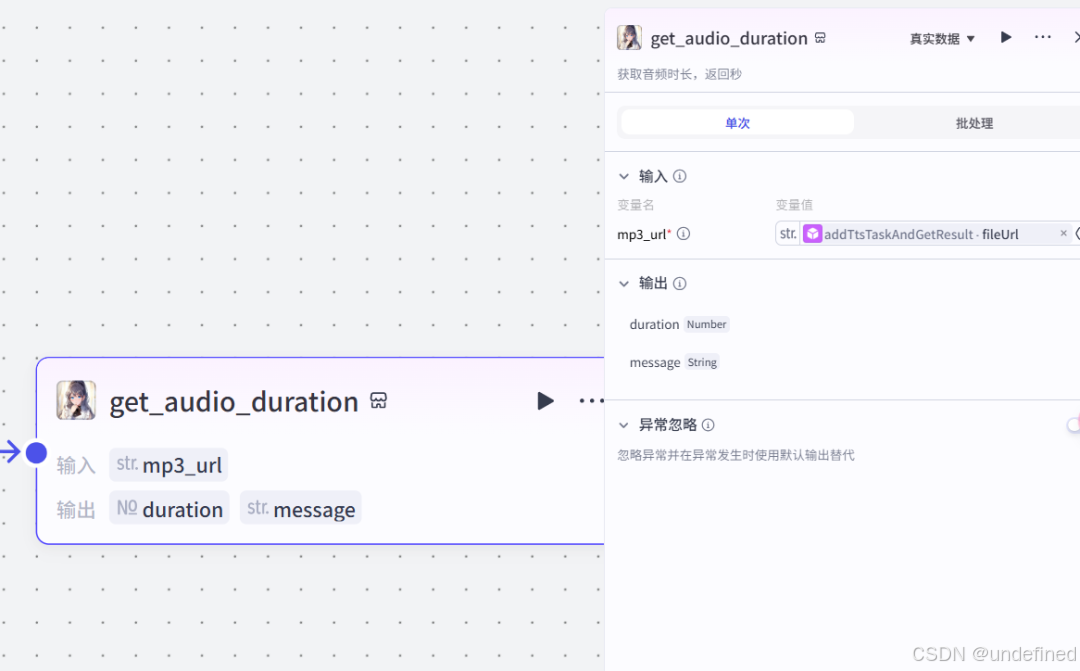Click the purple cube icon in variable value
Image resolution: width=1080 pixels, height=671 pixels.
point(812,233)
